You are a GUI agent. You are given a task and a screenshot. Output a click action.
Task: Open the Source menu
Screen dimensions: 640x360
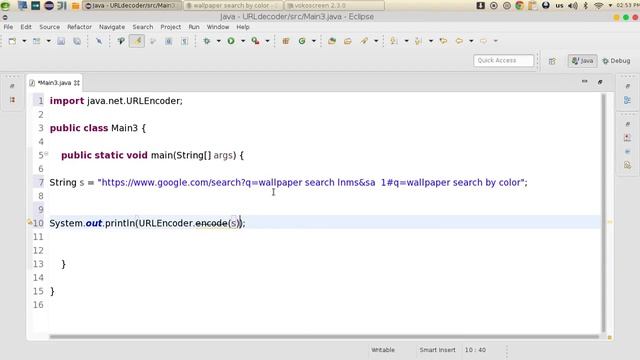(x=49, y=27)
